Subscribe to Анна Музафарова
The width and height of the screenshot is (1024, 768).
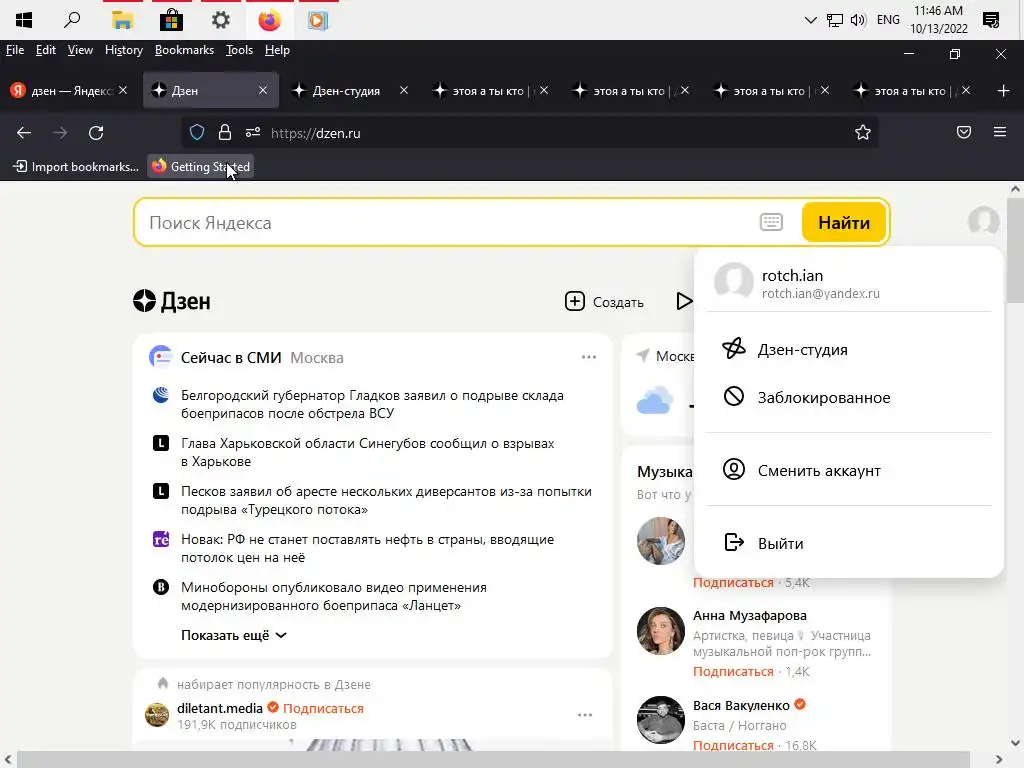coord(733,671)
